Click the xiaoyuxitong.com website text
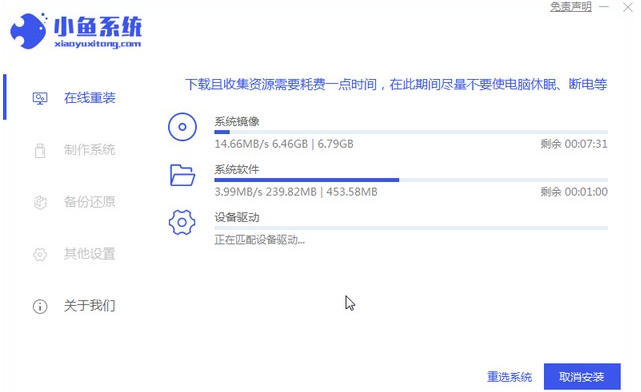The width and height of the screenshot is (641, 392). click(97, 44)
